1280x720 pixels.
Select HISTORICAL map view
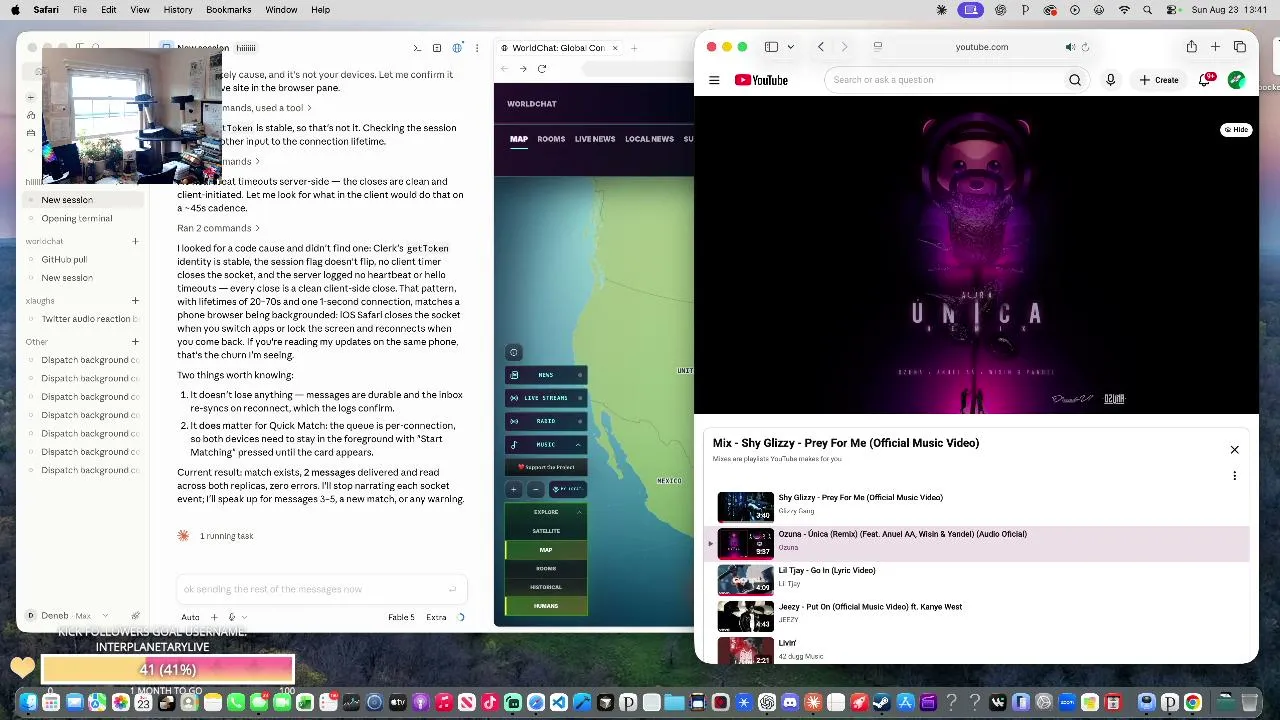tap(546, 587)
